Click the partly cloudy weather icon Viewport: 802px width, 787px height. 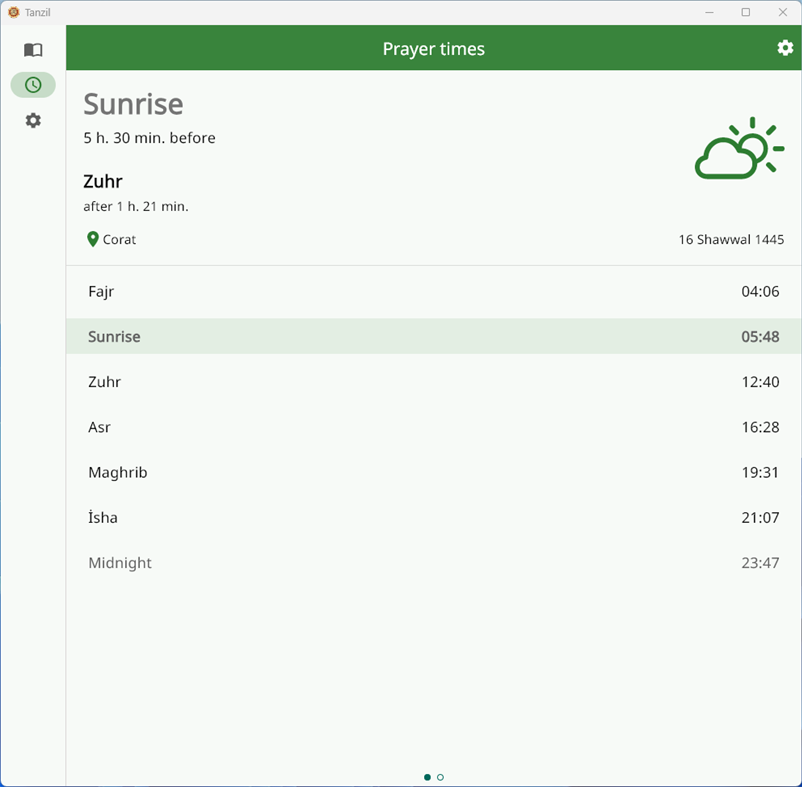[741, 148]
